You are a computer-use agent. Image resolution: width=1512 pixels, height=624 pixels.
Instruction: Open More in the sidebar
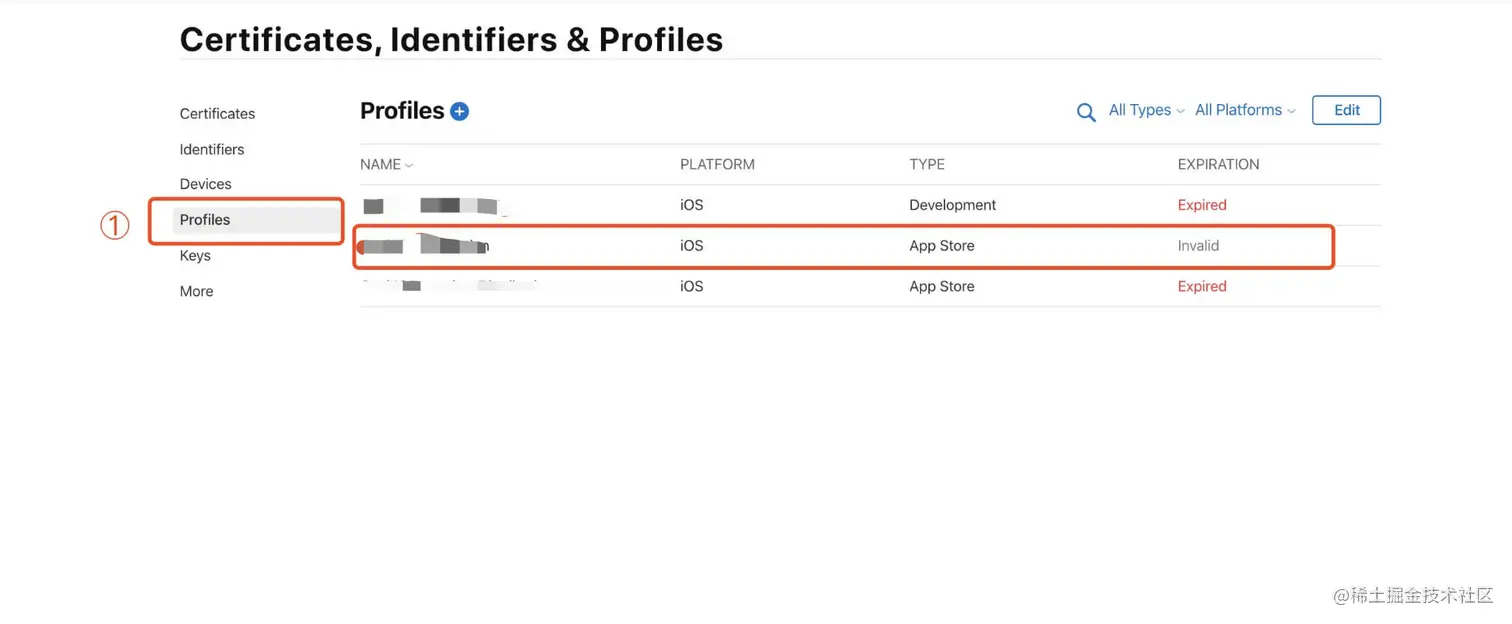pyautogui.click(x=196, y=291)
